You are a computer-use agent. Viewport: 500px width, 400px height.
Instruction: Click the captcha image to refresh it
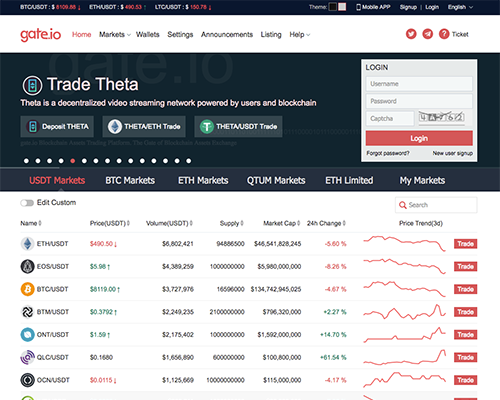(441, 118)
